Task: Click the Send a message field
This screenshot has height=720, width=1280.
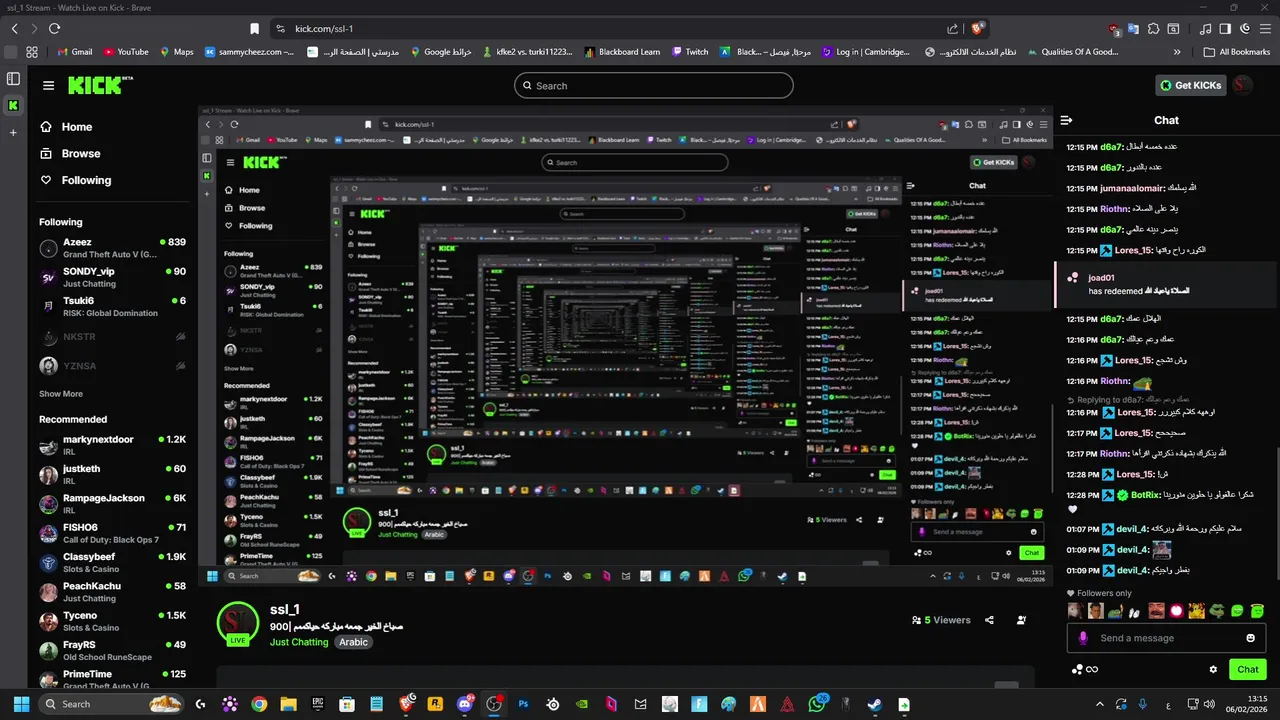Action: 1167,638
